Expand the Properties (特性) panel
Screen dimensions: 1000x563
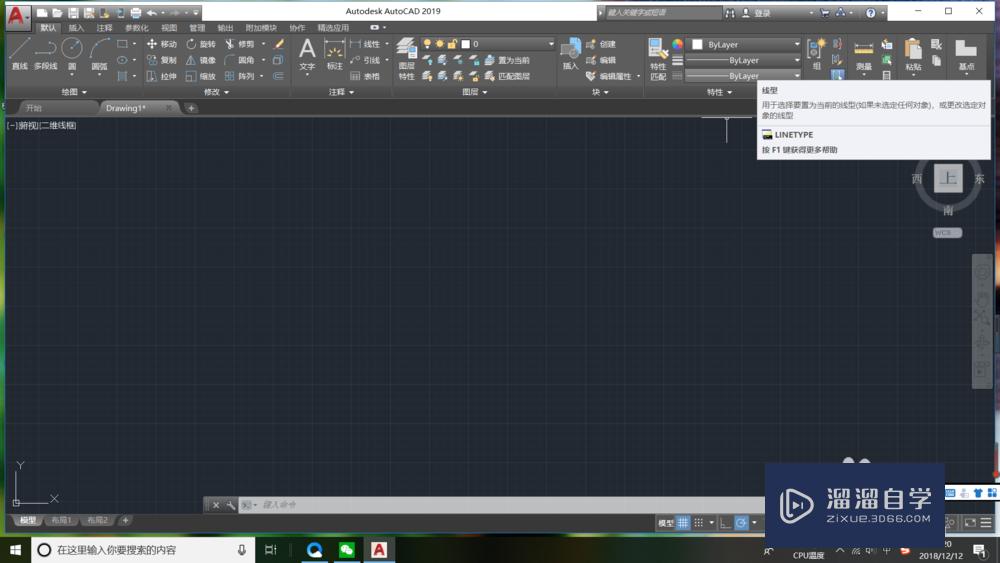point(719,92)
